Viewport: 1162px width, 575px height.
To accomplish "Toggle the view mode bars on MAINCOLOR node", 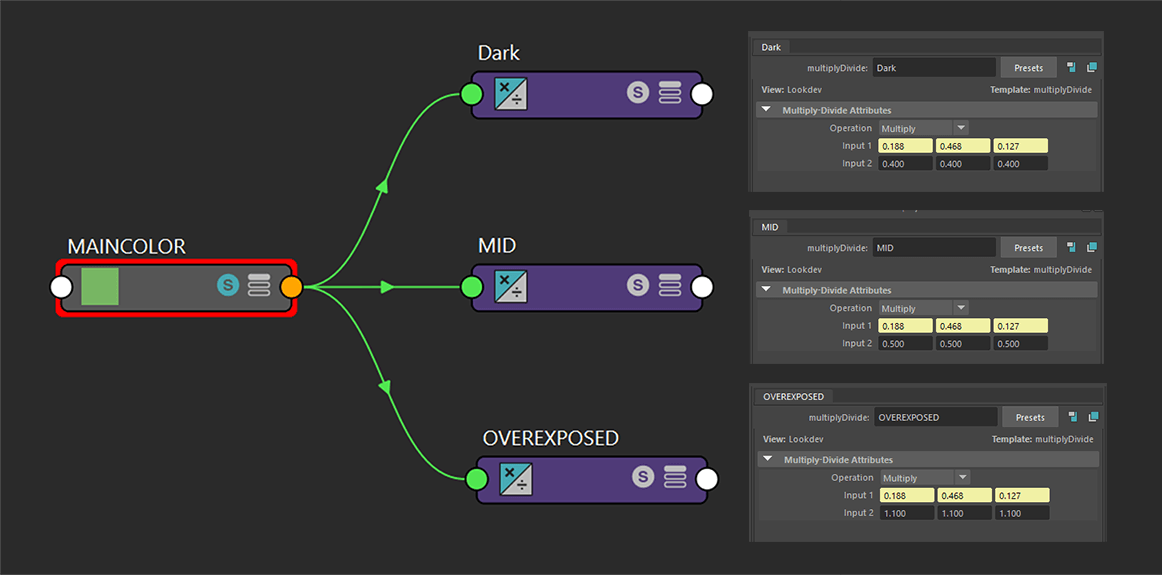I will (x=259, y=285).
